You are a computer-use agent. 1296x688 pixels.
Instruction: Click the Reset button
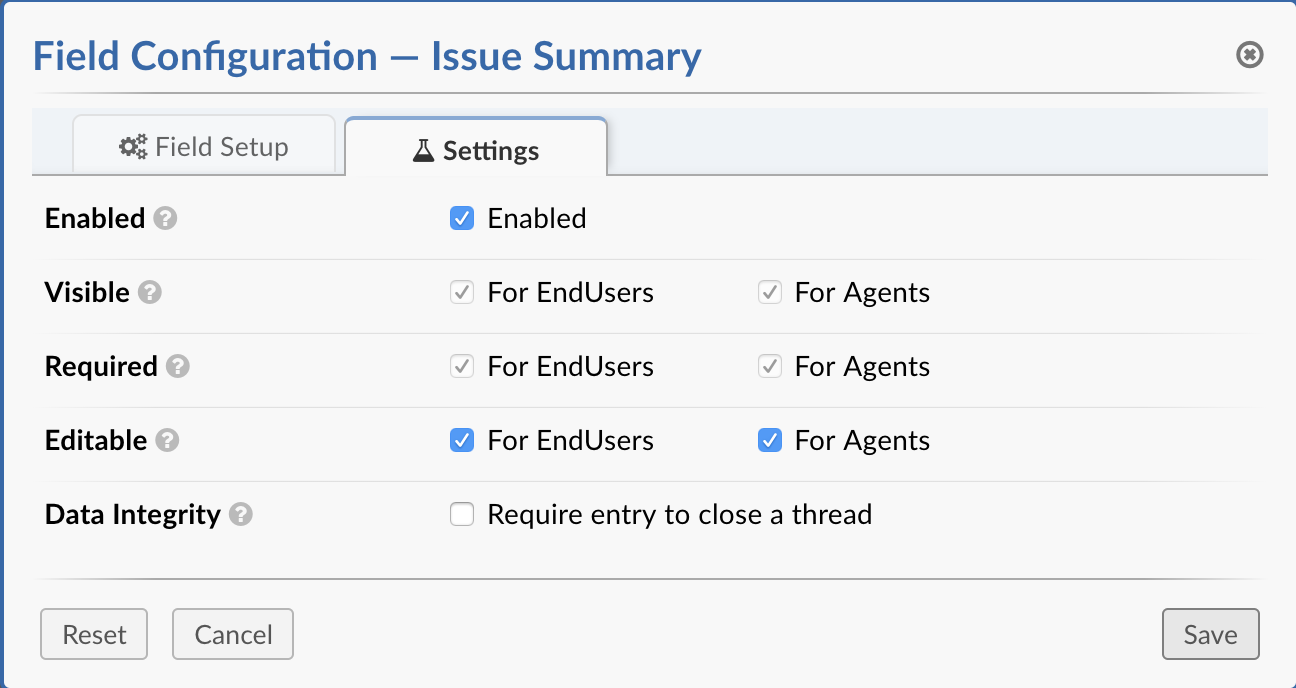tap(94, 635)
